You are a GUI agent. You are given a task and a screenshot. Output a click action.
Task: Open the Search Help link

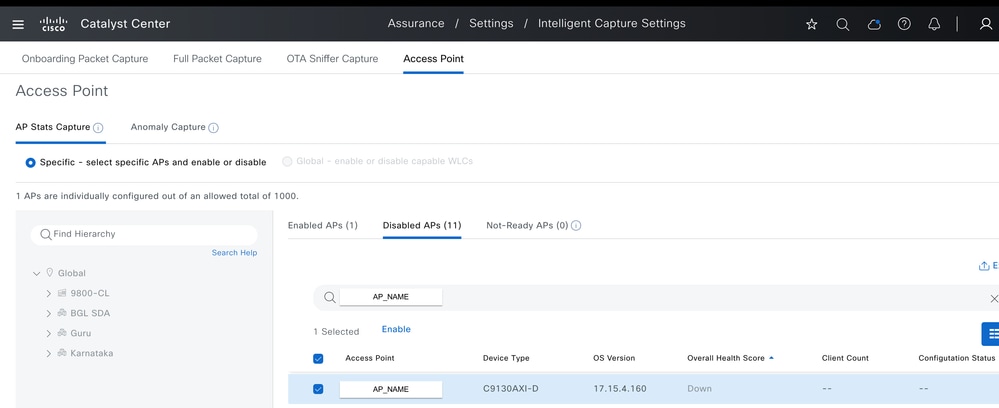point(234,253)
